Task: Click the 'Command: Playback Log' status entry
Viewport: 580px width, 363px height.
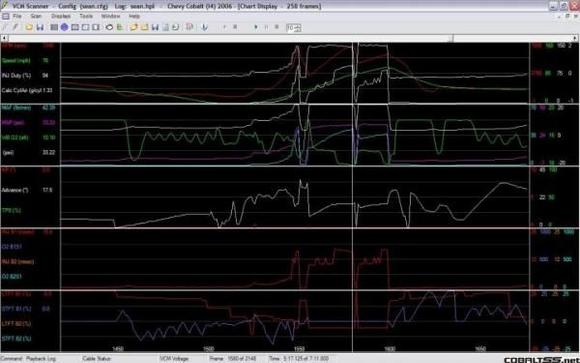Action: tap(29, 359)
